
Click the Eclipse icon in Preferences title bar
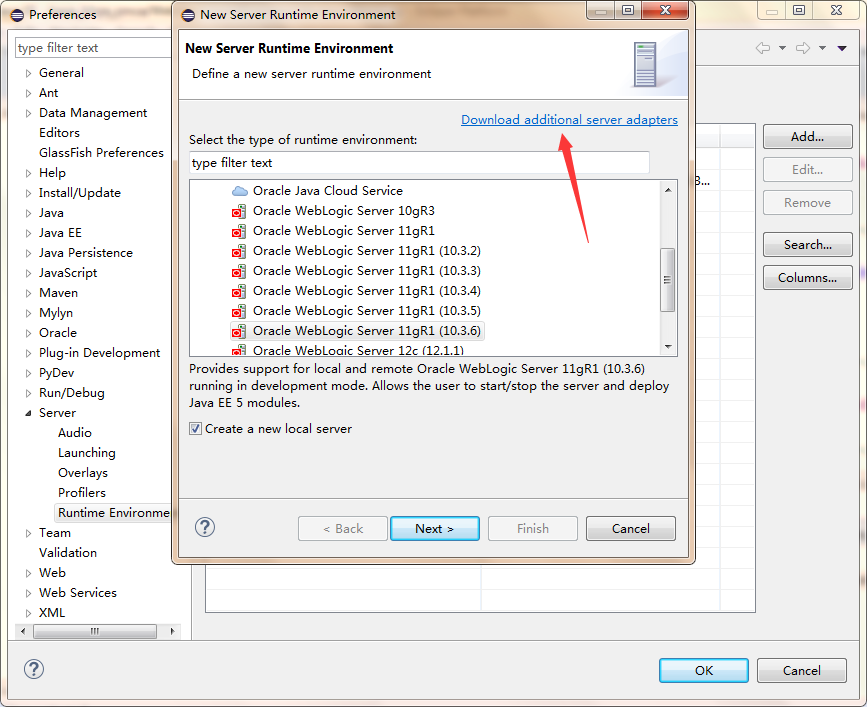pos(17,15)
